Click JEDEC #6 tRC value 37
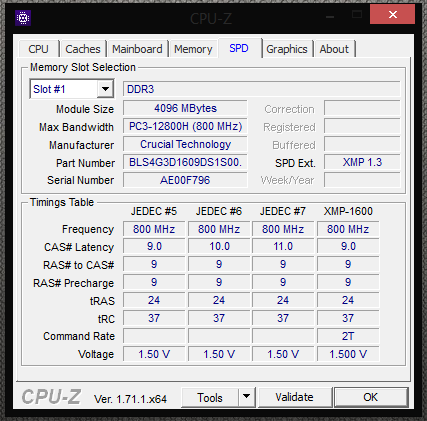 coord(219,318)
